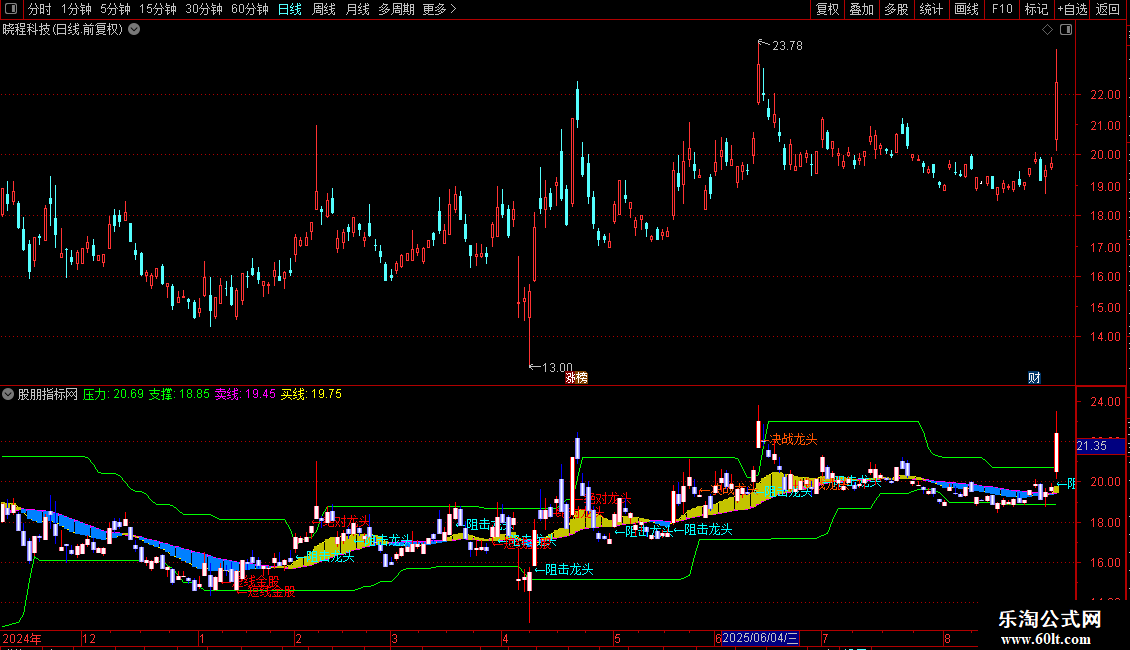This screenshot has height=650, width=1130.
Task: Click the 22.00 price axis label
Action: (x=1105, y=94)
